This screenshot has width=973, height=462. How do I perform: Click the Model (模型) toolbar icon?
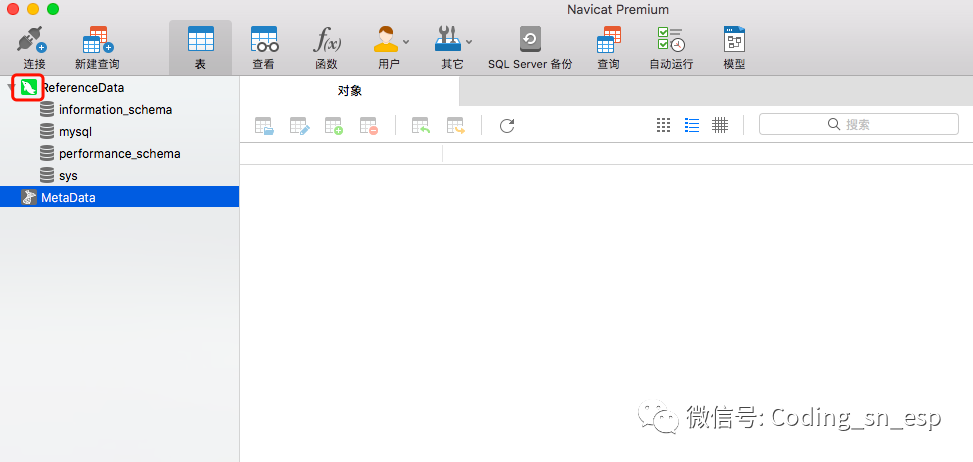734,40
